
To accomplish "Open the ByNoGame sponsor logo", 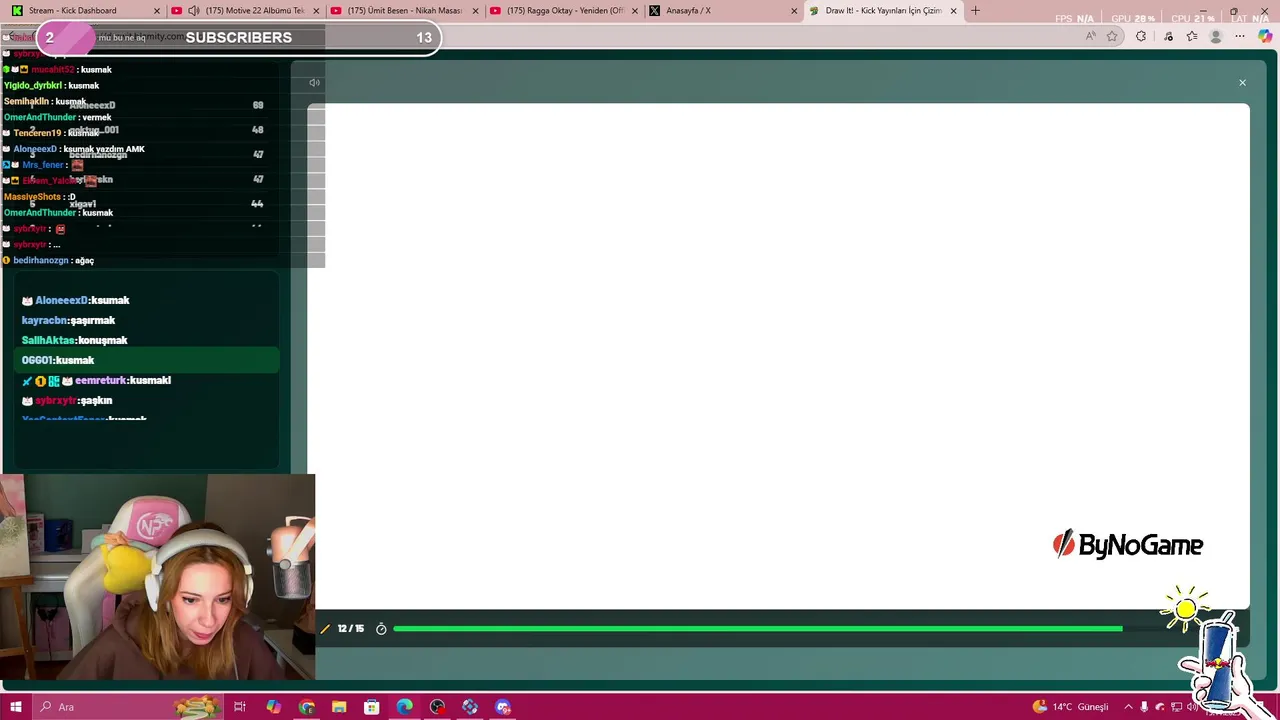I will point(1127,545).
